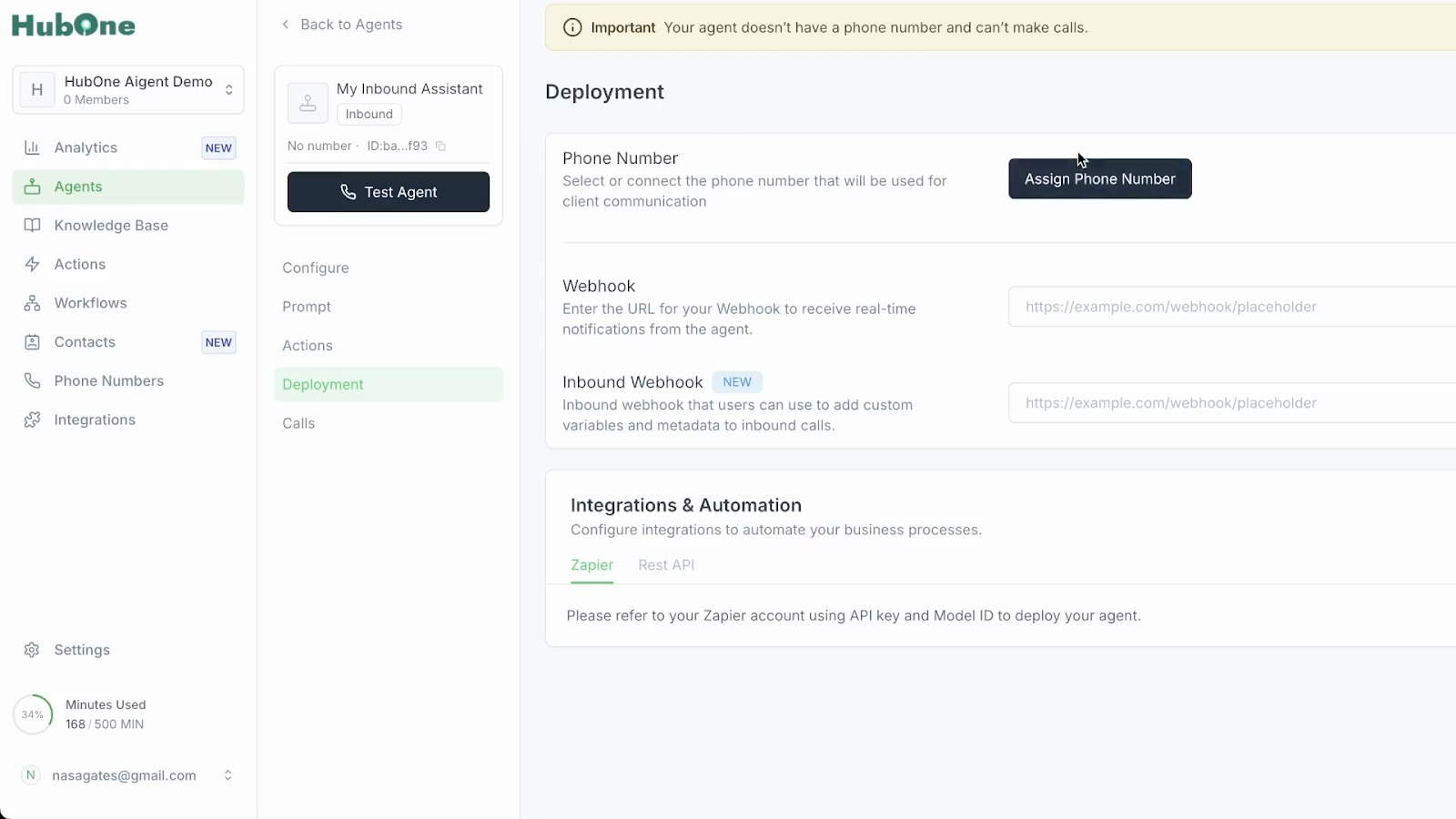The height and width of the screenshot is (819, 1456).
Task: Click Assign Phone Number button
Action: coord(1099,179)
